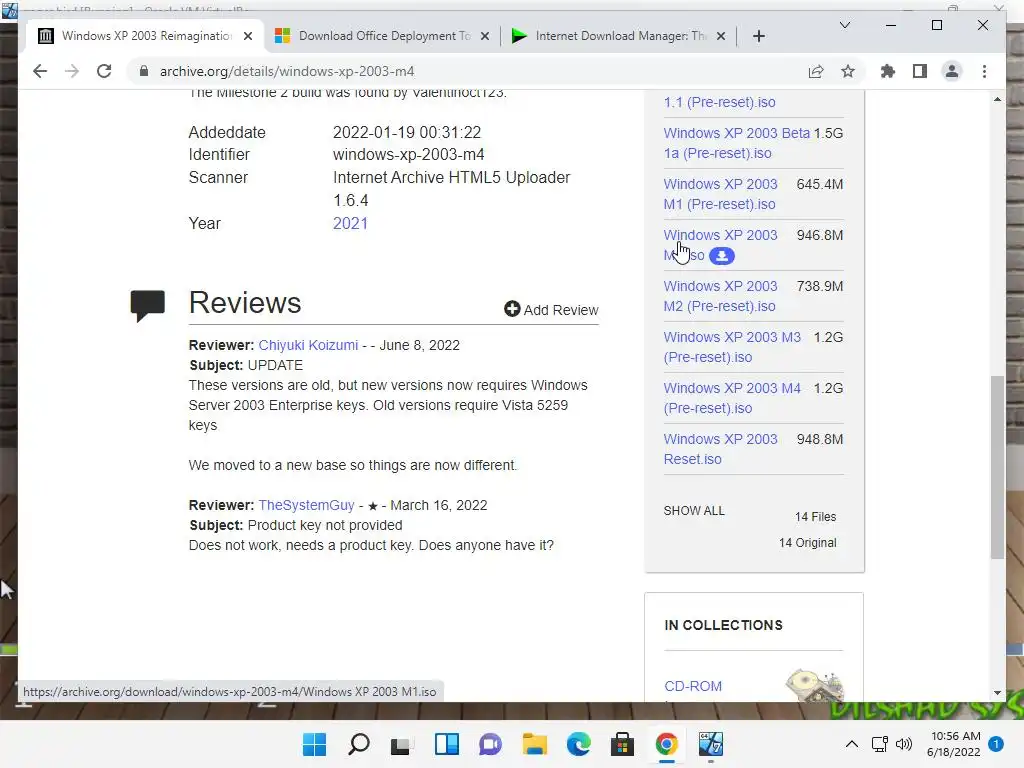Click the blue download icon next to M1.iso
This screenshot has height=768, width=1024.
pyautogui.click(x=722, y=256)
